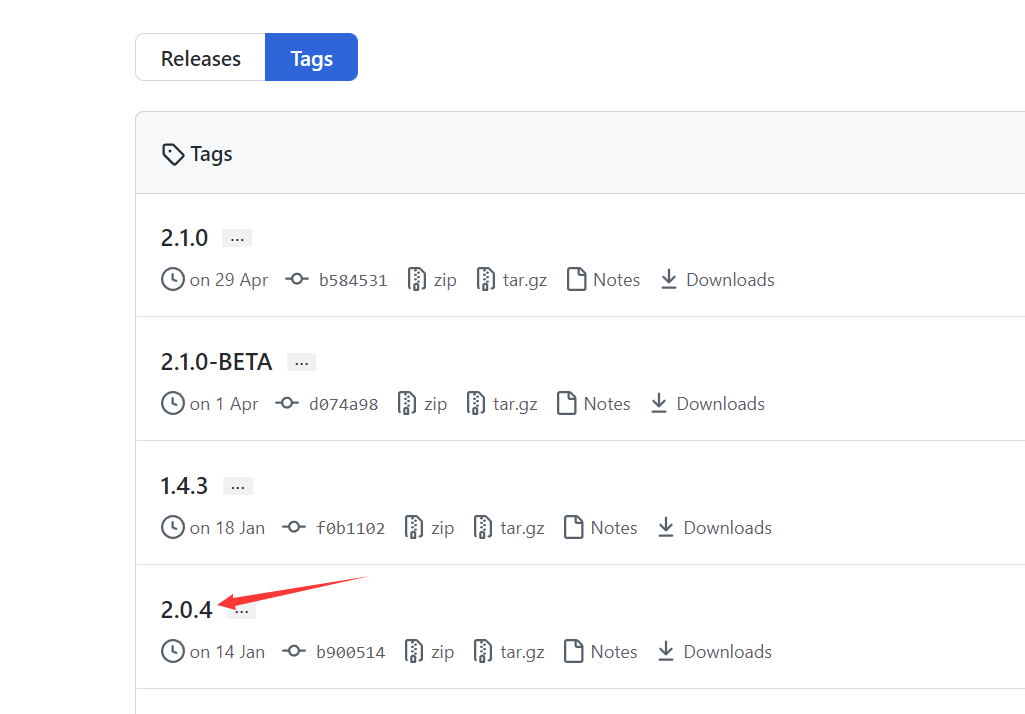Switch to the Releases tab
This screenshot has width=1025, height=714.
(x=200, y=58)
